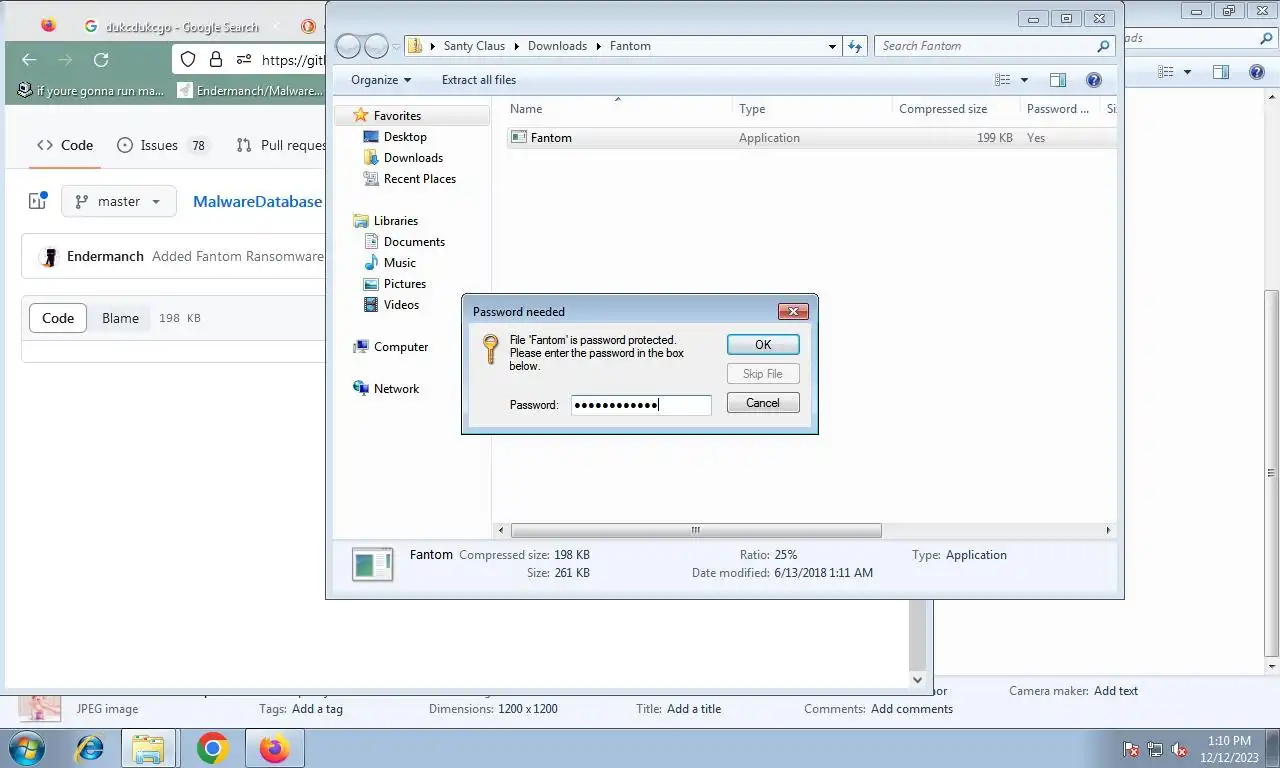Toggle the preview pane icon
Image resolution: width=1280 pixels, height=768 pixels.
click(x=1058, y=80)
